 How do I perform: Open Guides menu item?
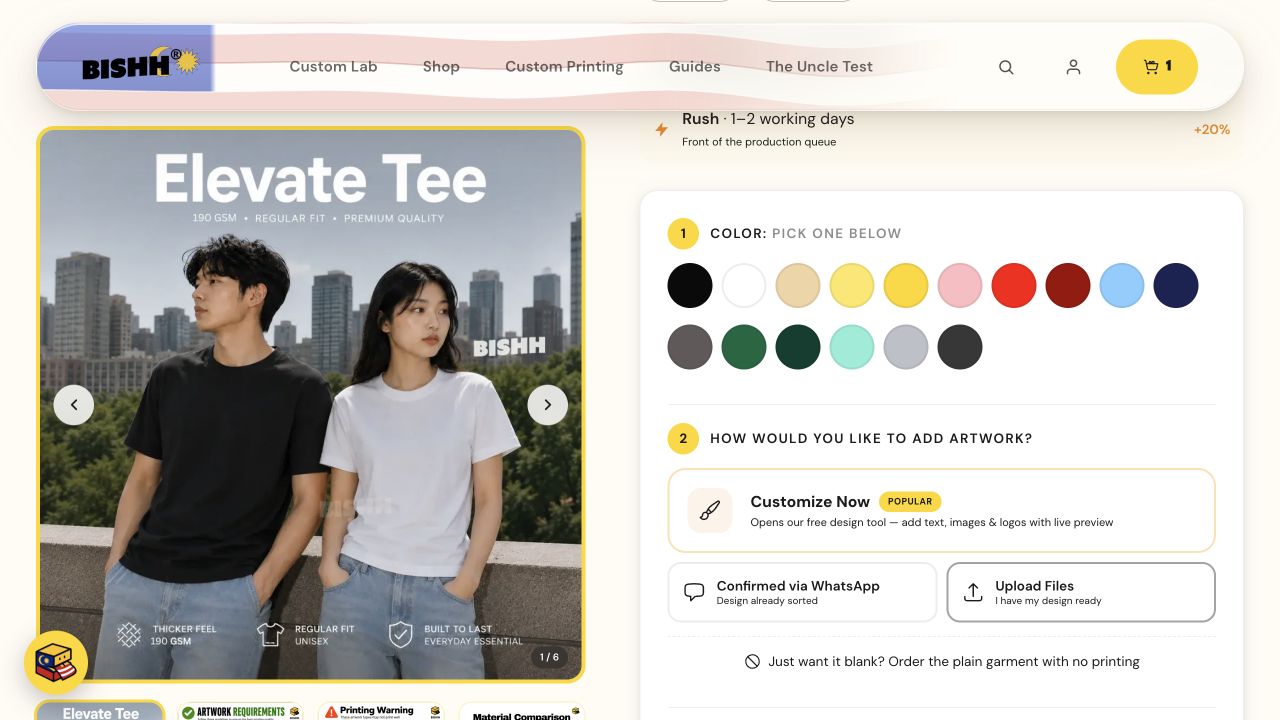[695, 67]
